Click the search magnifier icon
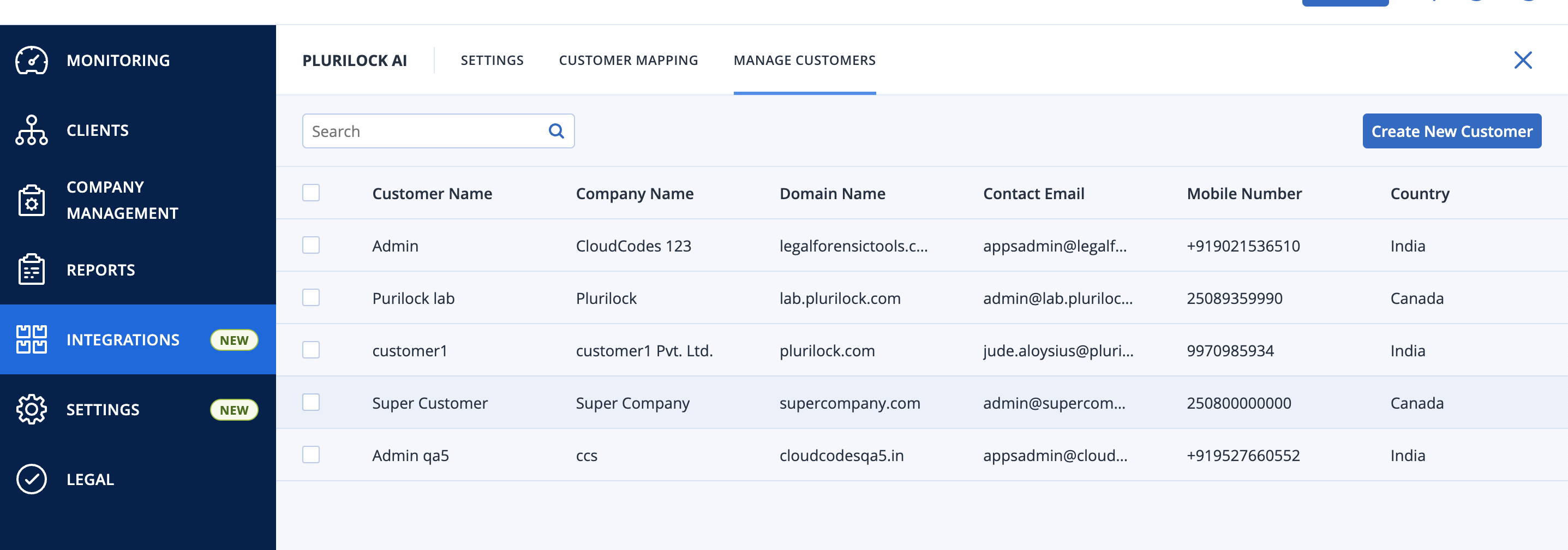Screen dimensions: 1568x550 (556, 131)
